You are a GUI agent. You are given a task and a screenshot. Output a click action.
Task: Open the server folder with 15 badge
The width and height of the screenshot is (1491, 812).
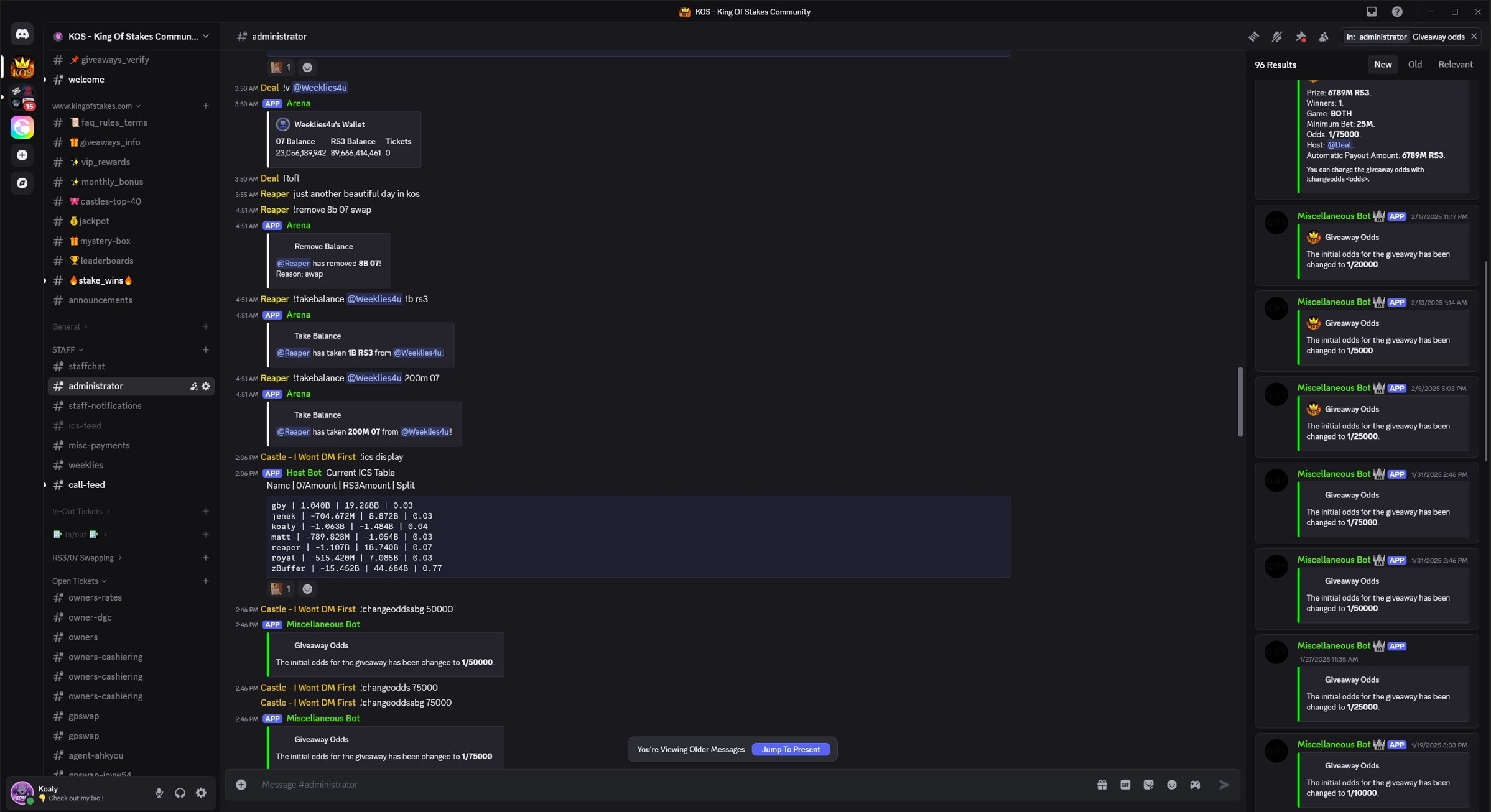tap(22, 98)
